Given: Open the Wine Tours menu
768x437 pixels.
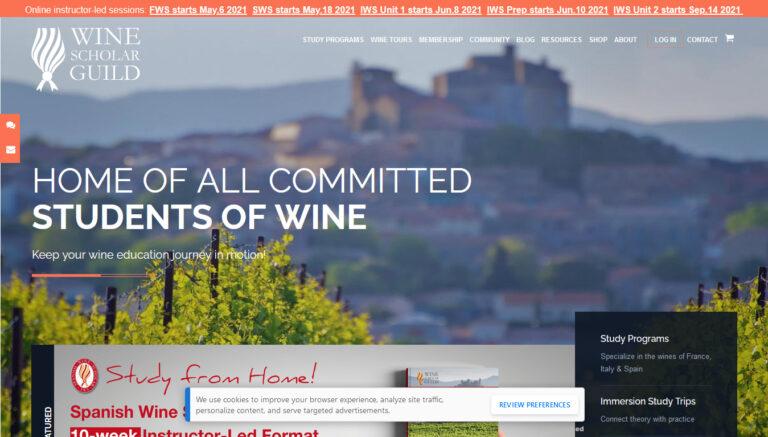Looking at the screenshot, I should (391, 40).
